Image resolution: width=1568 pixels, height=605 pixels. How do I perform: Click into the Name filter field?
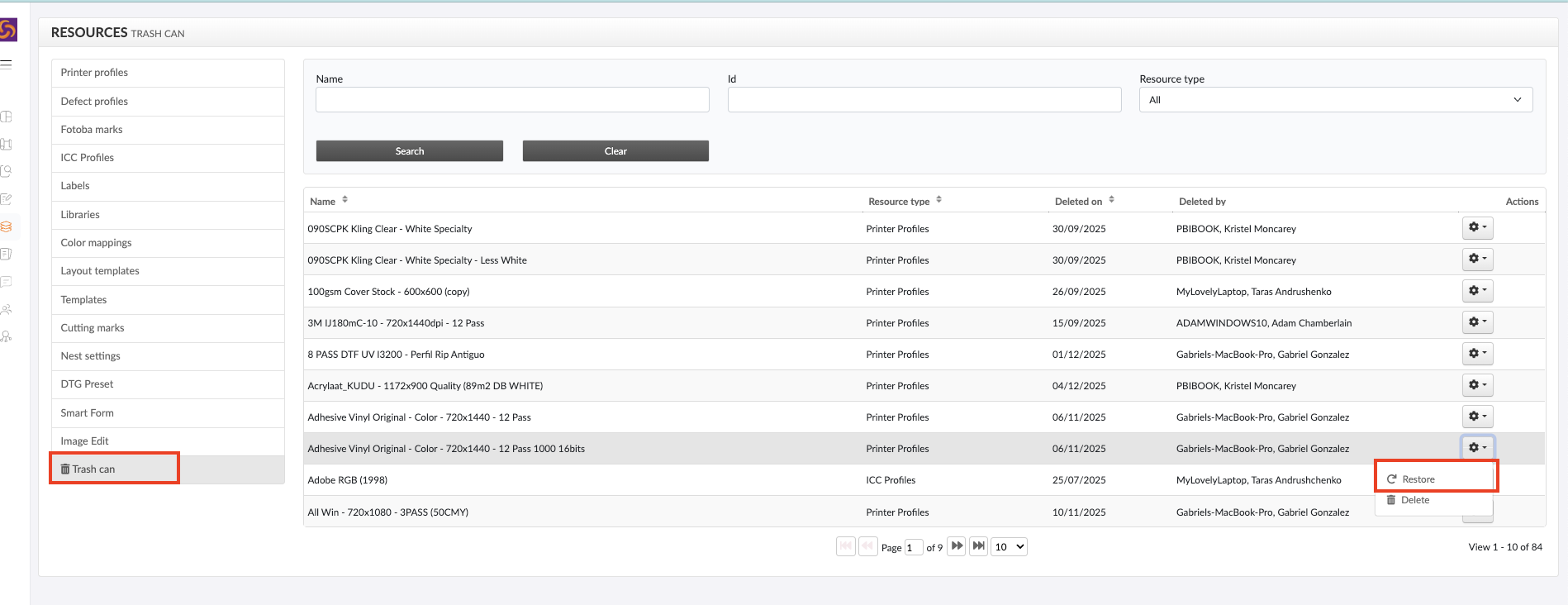point(512,100)
